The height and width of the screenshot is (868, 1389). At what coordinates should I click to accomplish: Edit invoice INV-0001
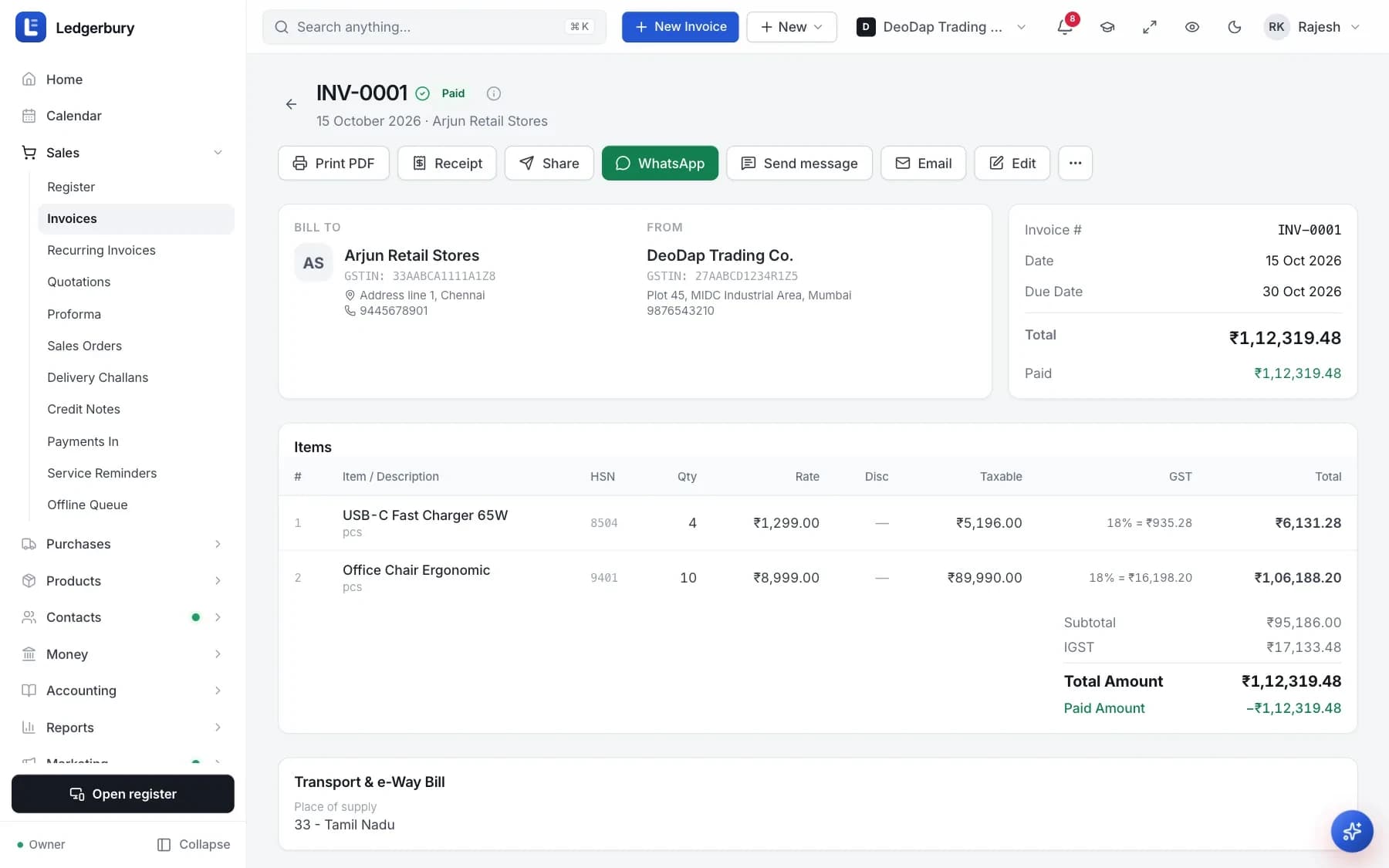(1012, 163)
